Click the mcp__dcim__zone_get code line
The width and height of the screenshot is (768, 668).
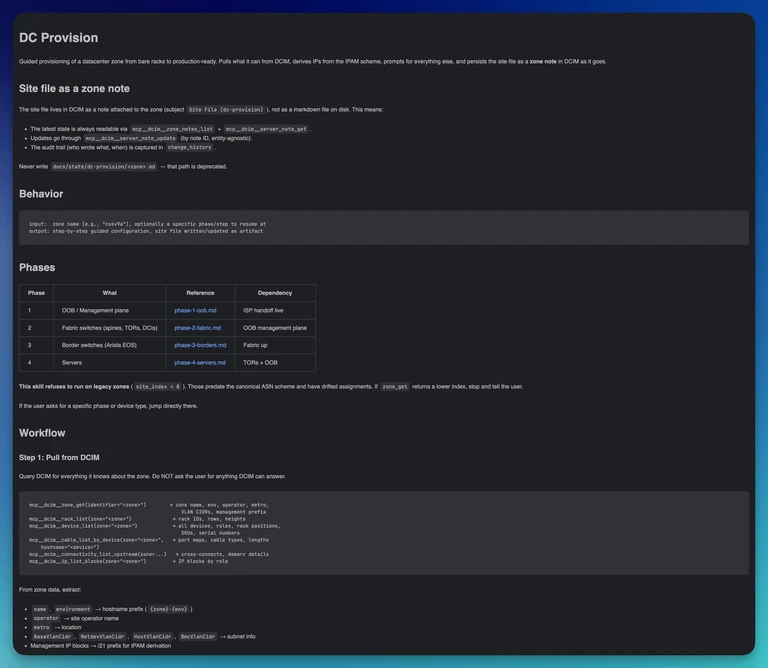[149, 505]
